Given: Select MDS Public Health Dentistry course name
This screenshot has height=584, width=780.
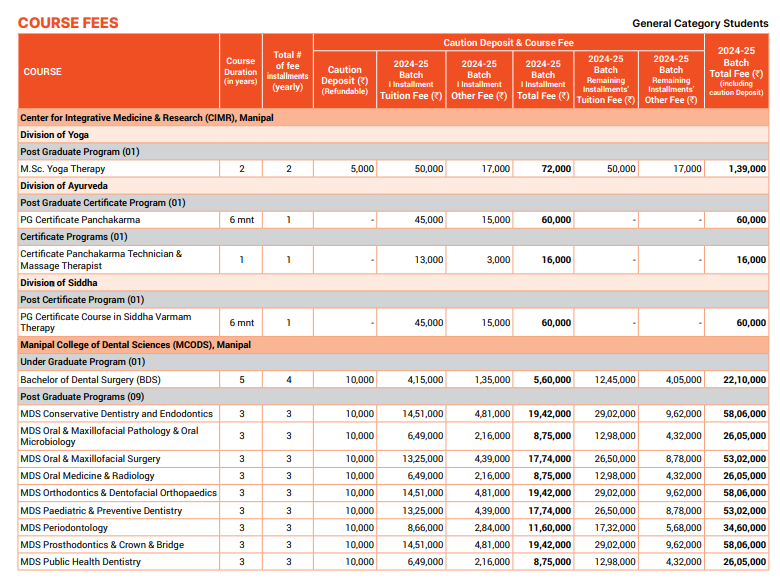Looking at the screenshot, I should 81,562.
